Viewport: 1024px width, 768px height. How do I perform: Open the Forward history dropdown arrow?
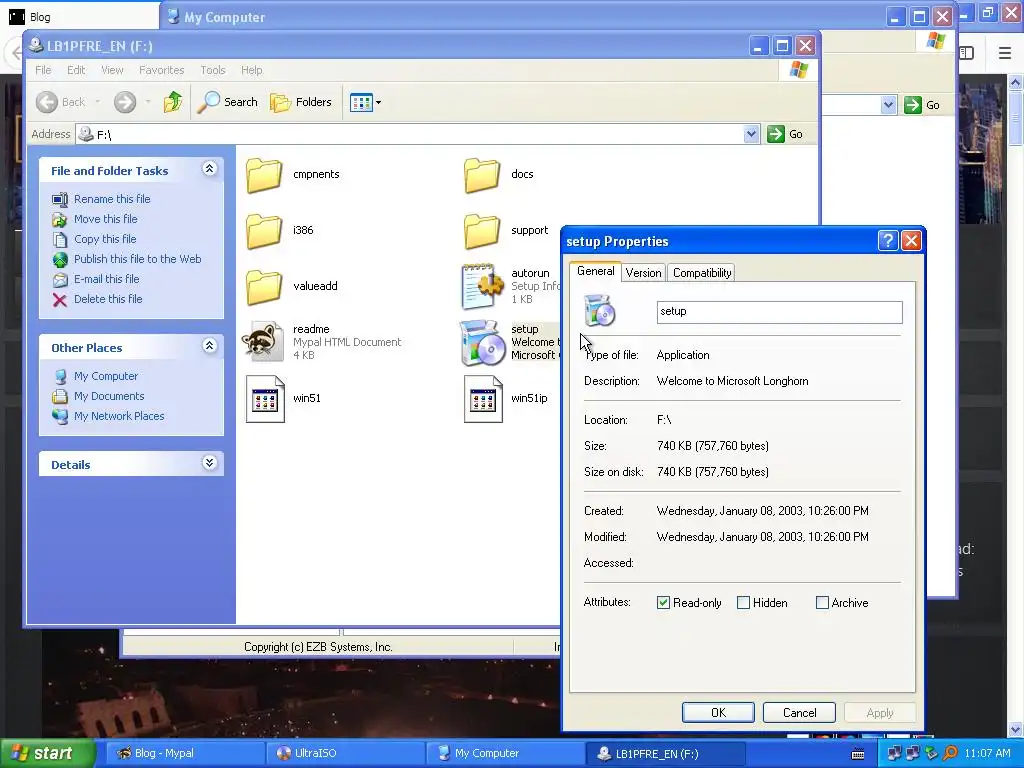[148, 102]
